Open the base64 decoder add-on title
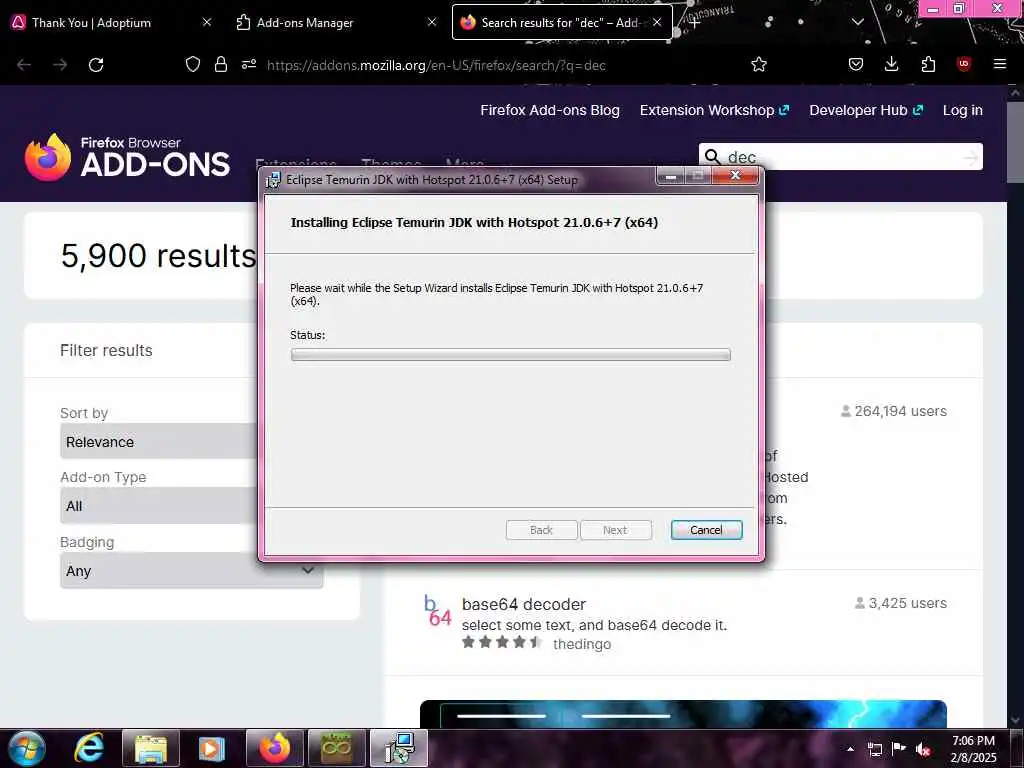The width and height of the screenshot is (1024, 768). click(x=524, y=604)
